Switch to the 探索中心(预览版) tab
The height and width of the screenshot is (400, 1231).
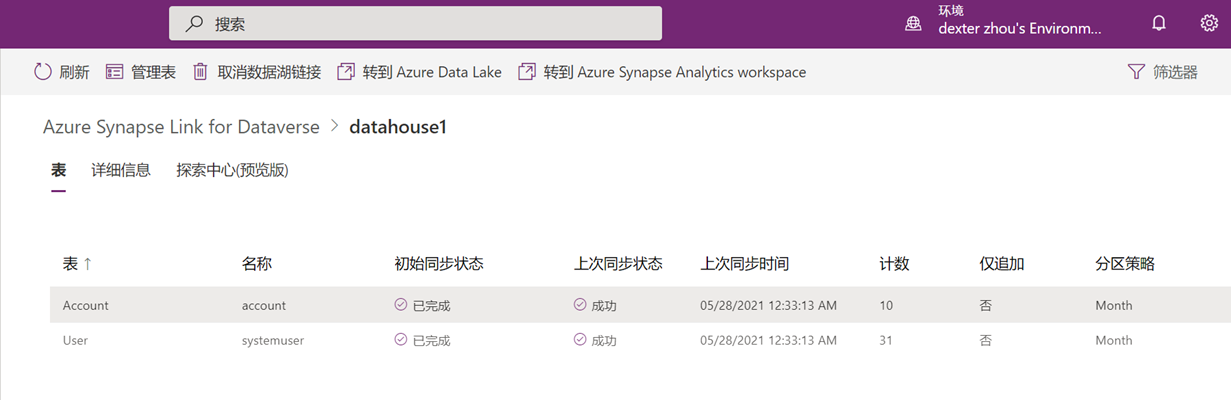pyautogui.click(x=232, y=170)
